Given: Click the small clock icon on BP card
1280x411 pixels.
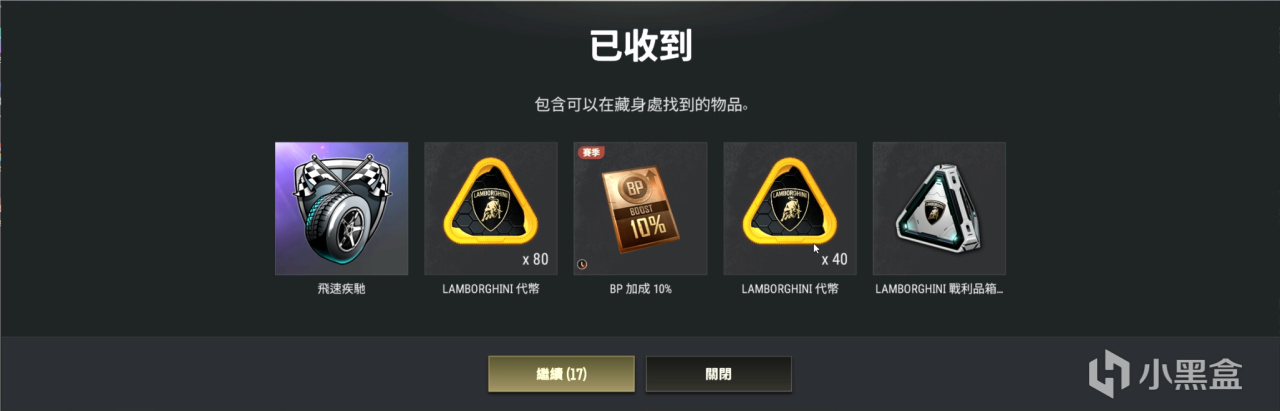Looking at the screenshot, I should [x=583, y=265].
